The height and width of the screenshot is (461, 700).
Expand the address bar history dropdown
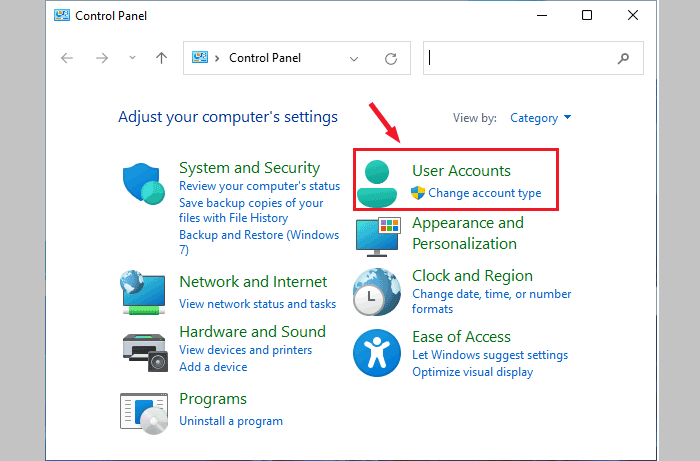pyautogui.click(x=354, y=58)
